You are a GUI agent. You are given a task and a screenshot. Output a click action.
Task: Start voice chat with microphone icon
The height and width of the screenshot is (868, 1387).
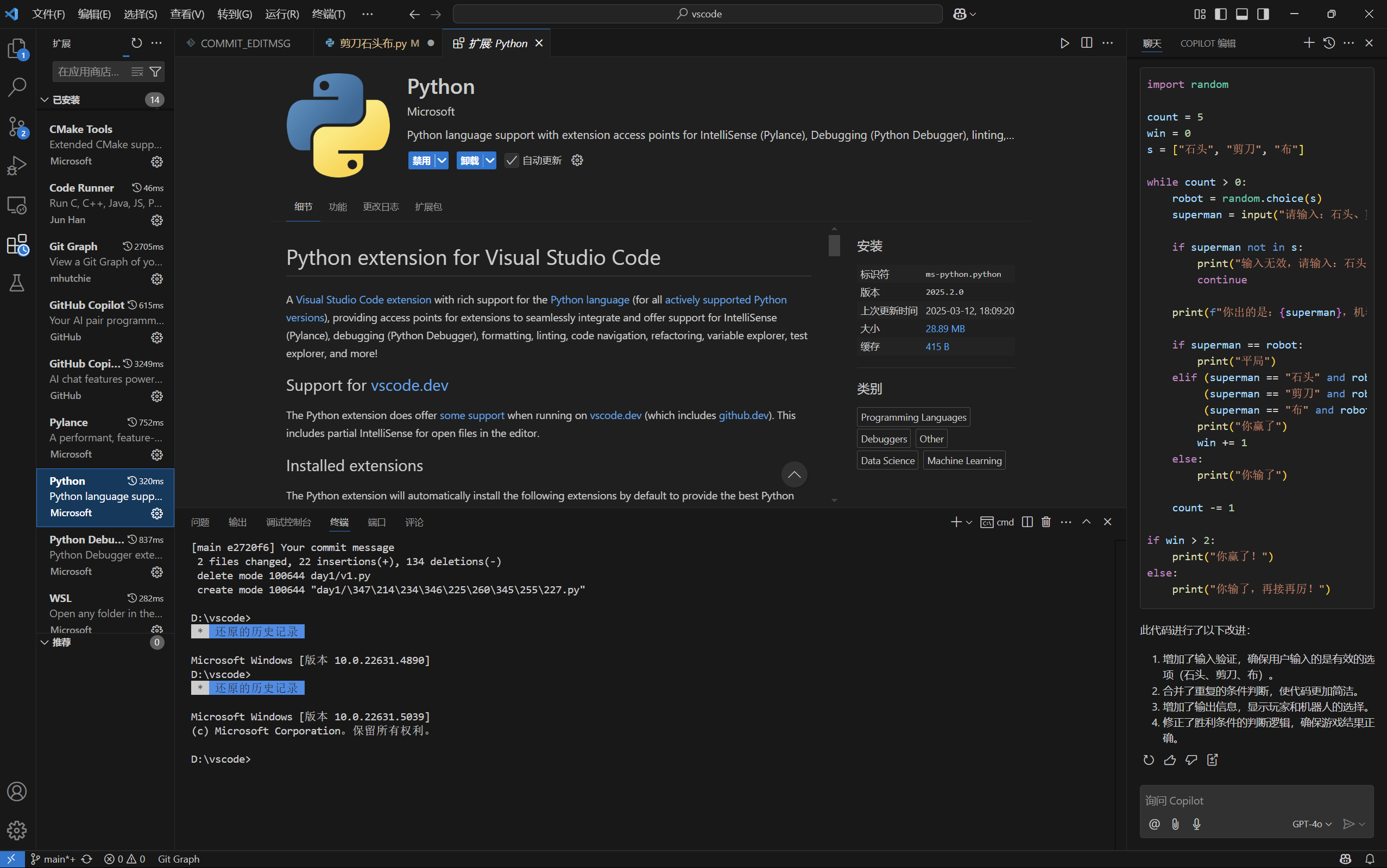click(1196, 825)
